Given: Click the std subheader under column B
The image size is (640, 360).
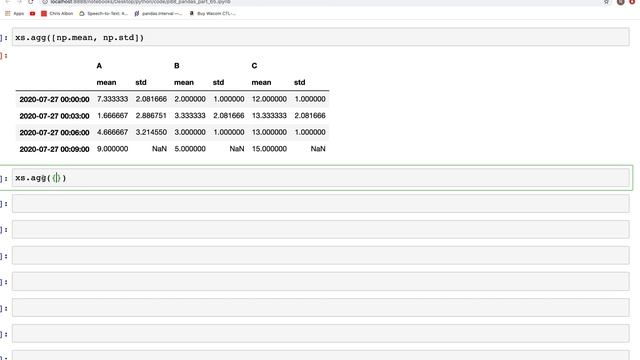Looking at the screenshot, I should click(218, 82).
